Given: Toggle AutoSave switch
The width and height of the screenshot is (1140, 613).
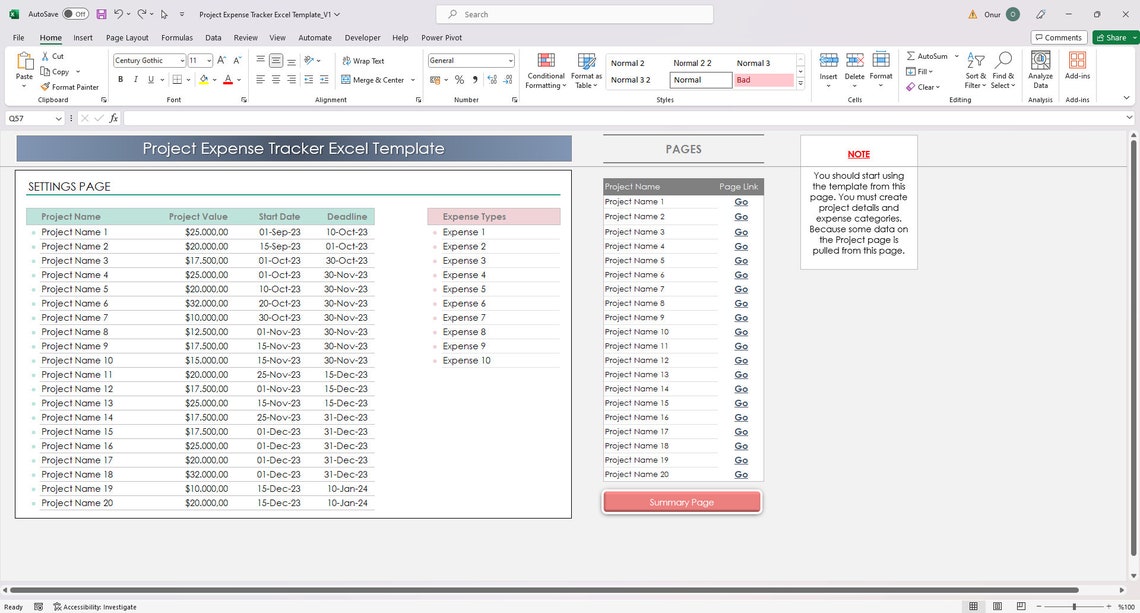Looking at the screenshot, I should 75,14.
